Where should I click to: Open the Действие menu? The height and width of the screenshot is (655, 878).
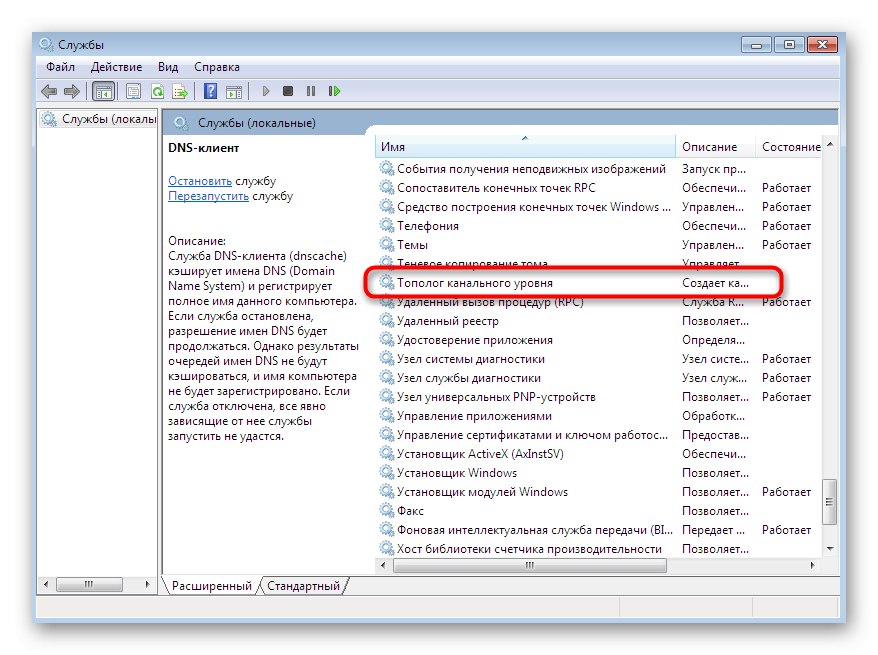(x=116, y=67)
